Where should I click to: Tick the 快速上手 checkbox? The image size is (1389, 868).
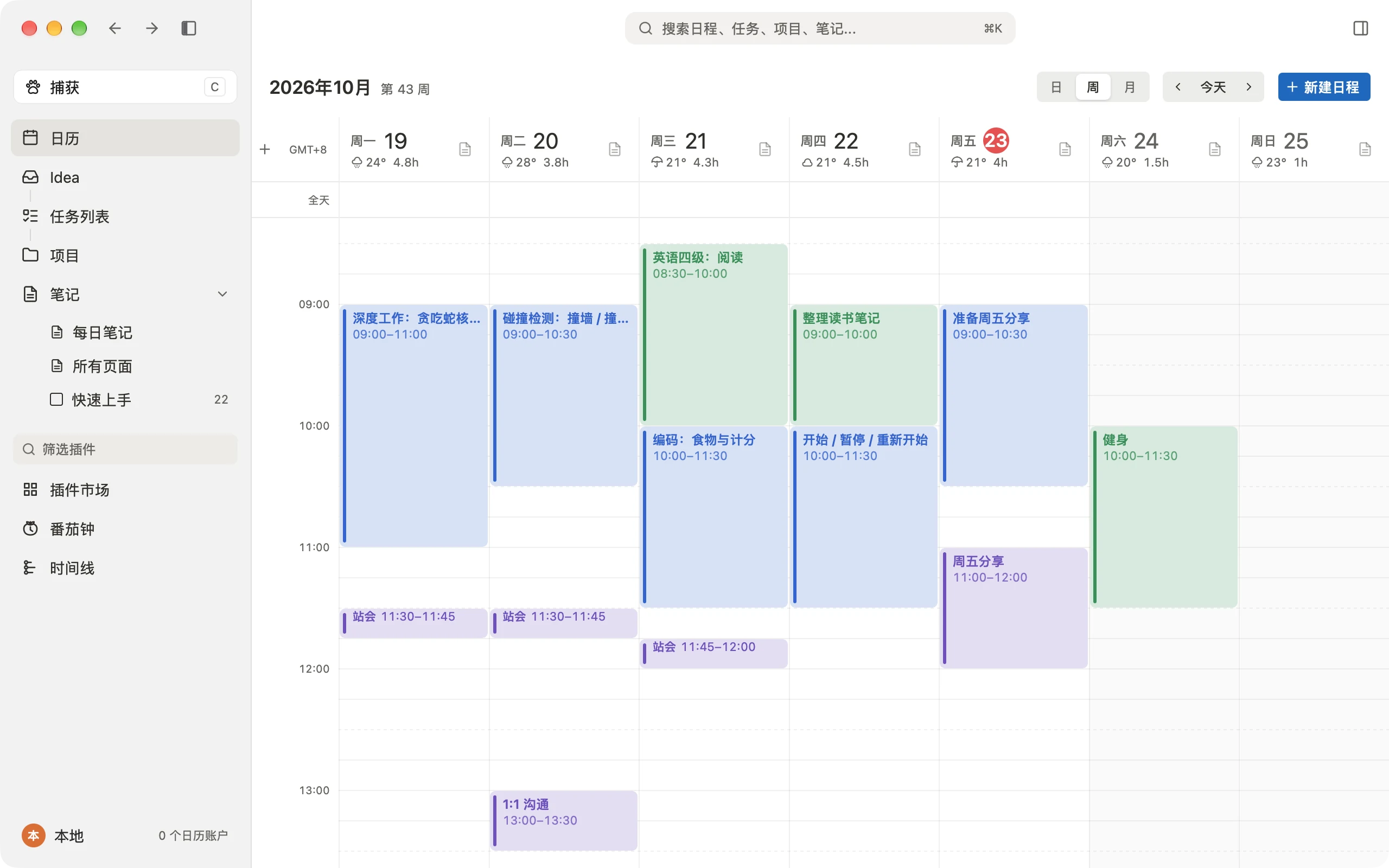[x=56, y=399]
